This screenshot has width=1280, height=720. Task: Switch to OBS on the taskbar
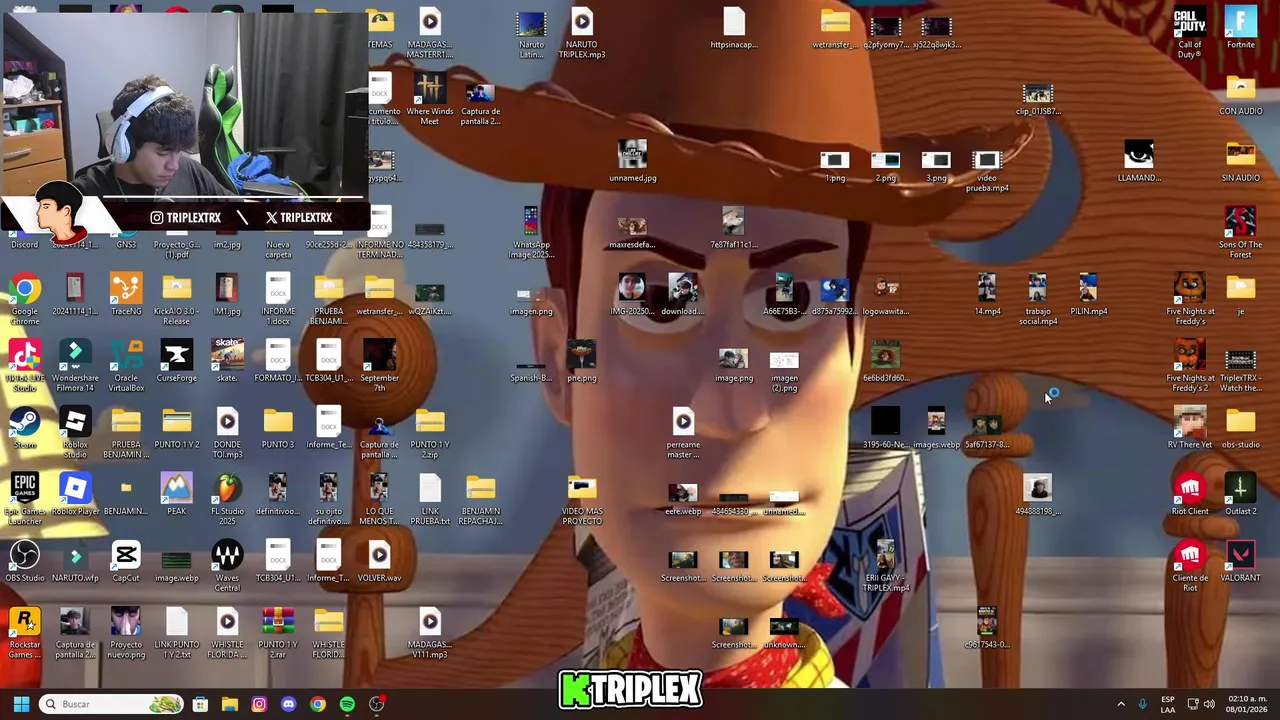377,704
